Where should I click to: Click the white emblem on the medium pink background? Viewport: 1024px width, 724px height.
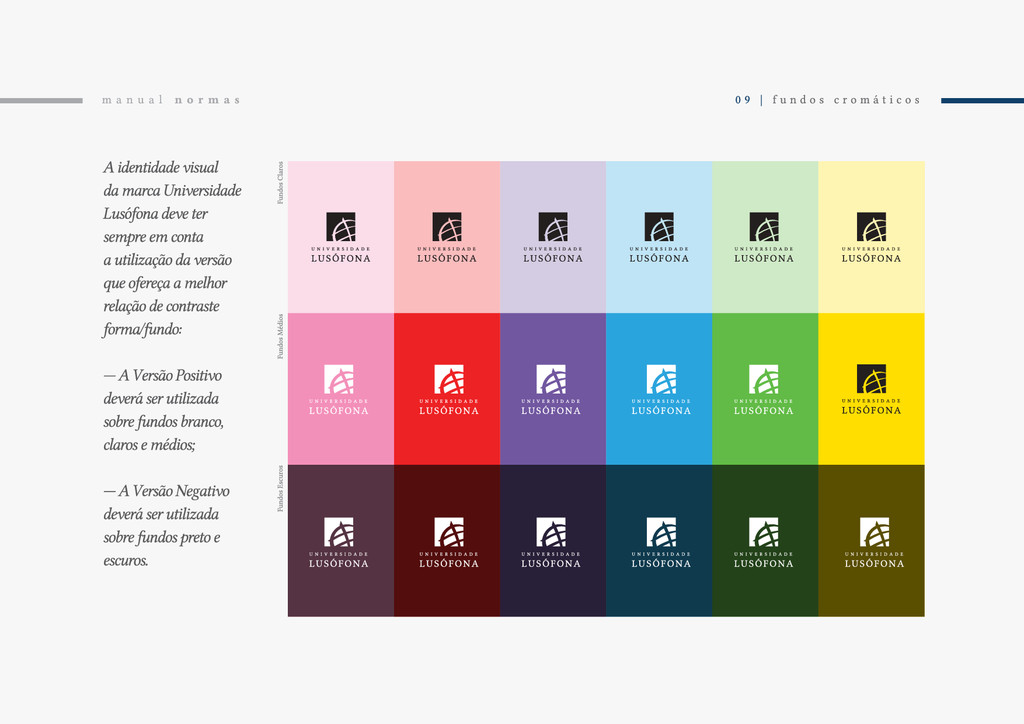click(339, 379)
